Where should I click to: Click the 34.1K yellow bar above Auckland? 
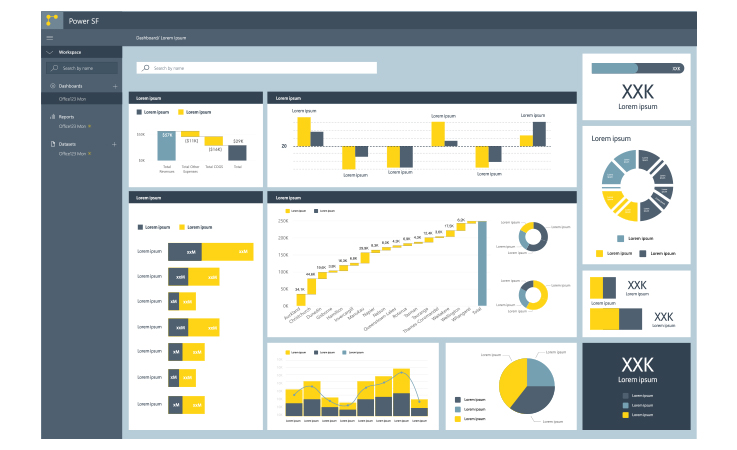click(301, 300)
